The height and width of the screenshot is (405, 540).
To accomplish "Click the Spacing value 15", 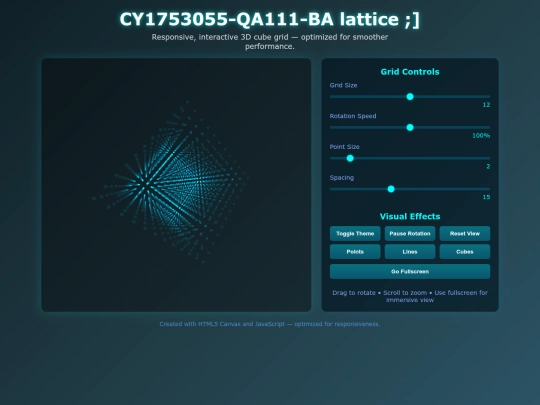I will point(486,197).
